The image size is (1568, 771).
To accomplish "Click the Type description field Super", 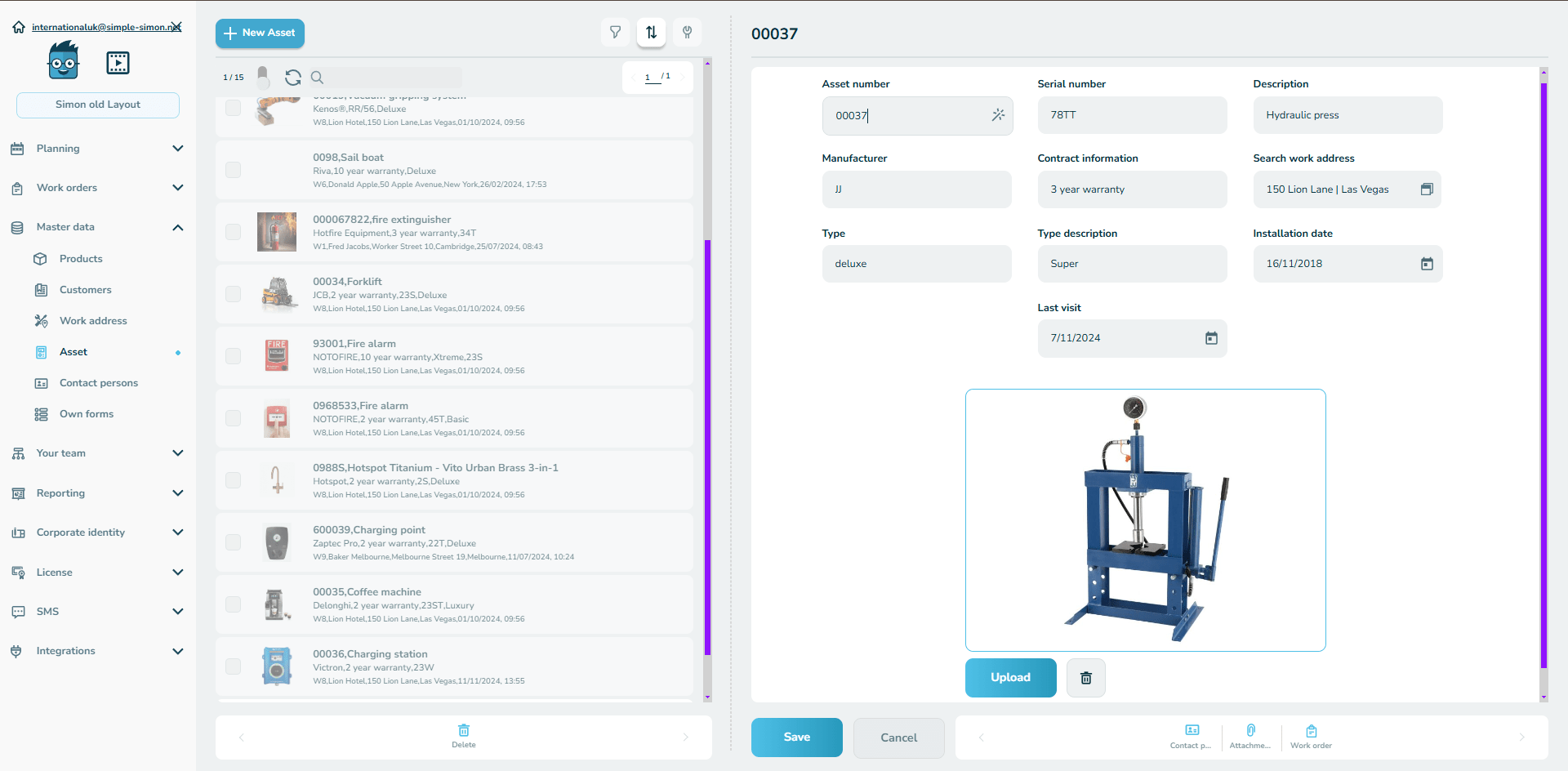I will pyautogui.click(x=1132, y=264).
